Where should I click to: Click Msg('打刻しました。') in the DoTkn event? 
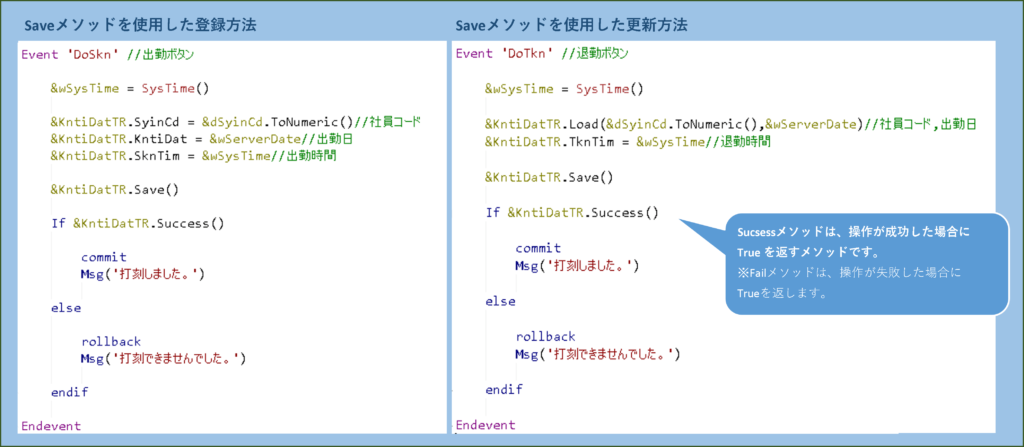(x=578, y=265)
